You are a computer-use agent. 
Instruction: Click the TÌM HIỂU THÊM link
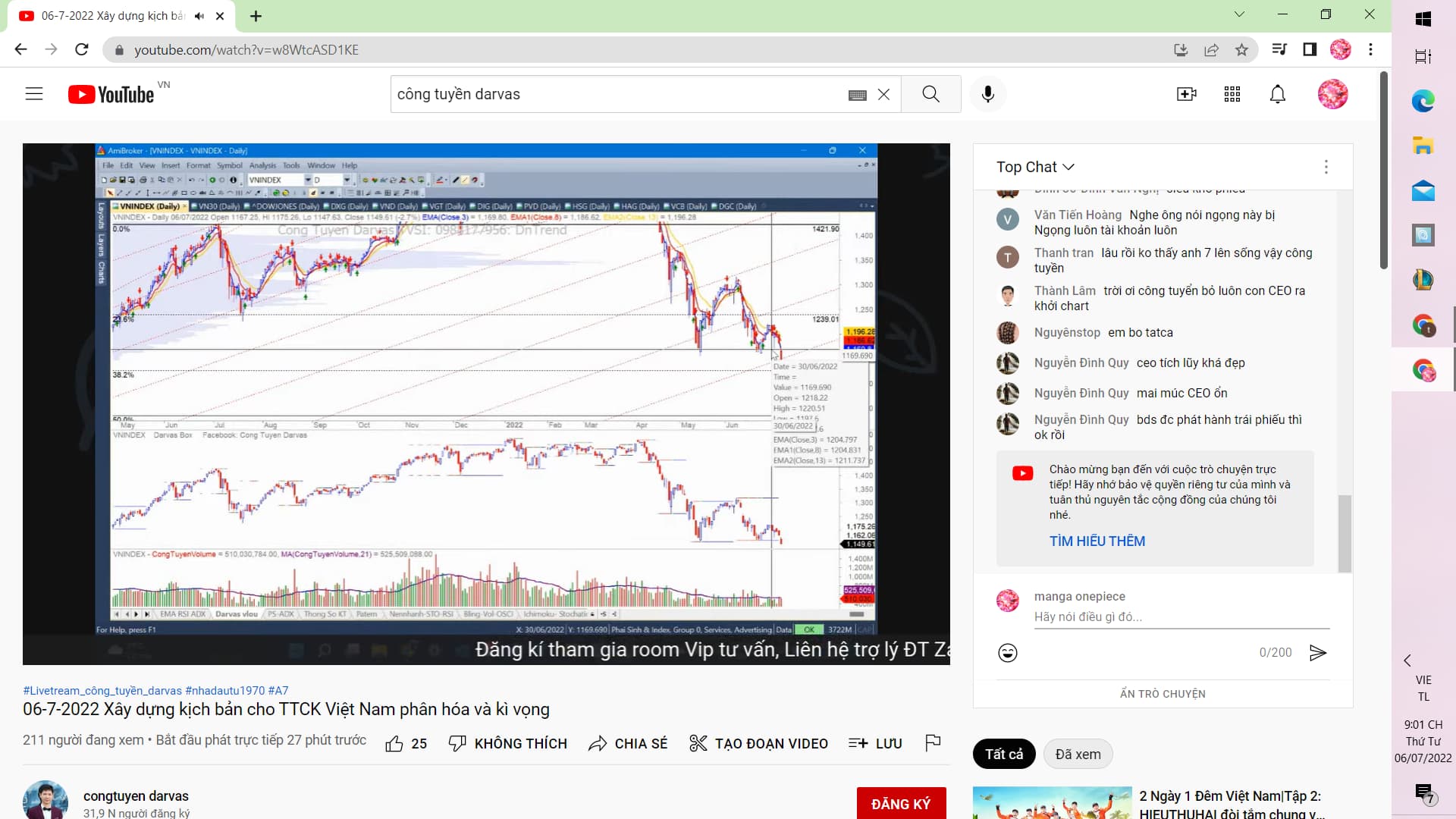[1097, 541]
